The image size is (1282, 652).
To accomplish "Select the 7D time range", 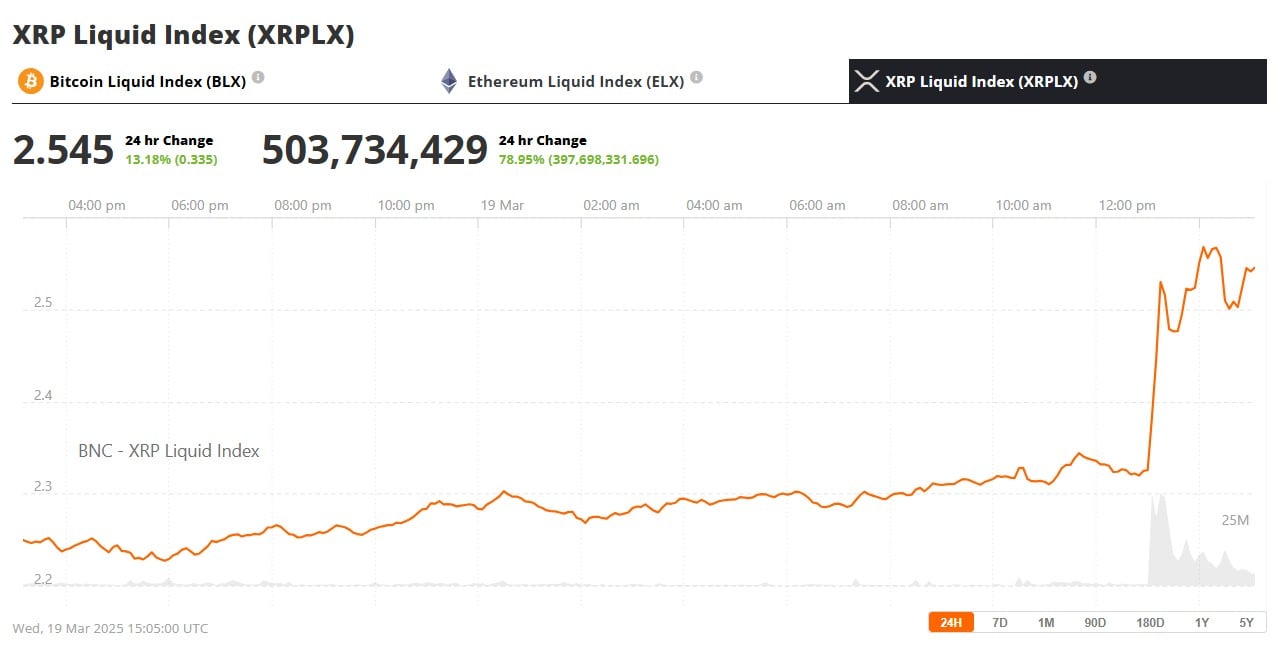I will point(999,622).
